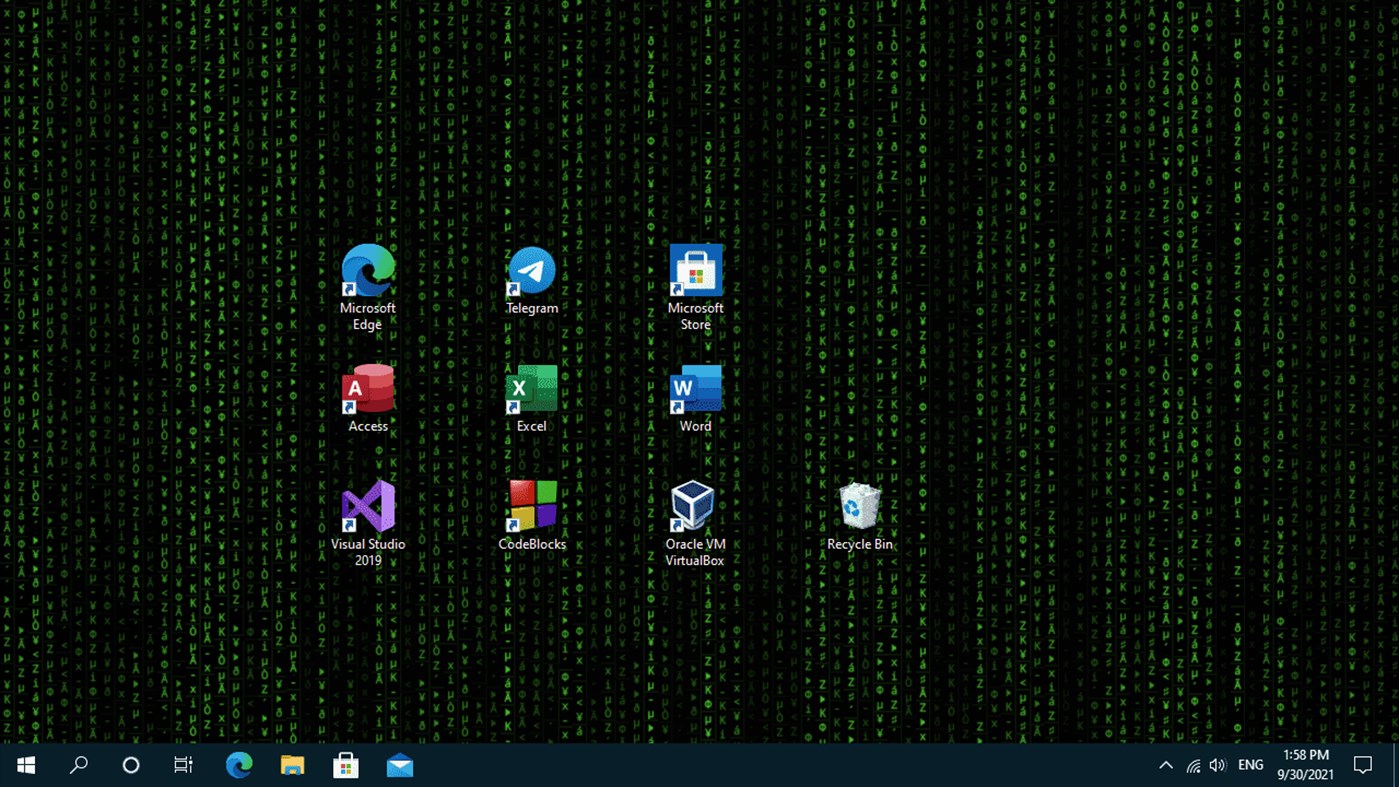Open Telegram from the desktop

[531, 270]
